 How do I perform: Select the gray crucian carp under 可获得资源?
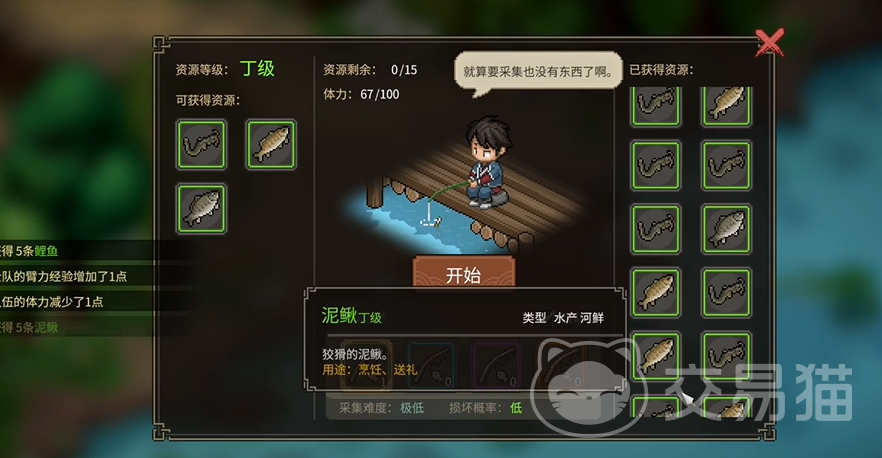pos(201,208)
